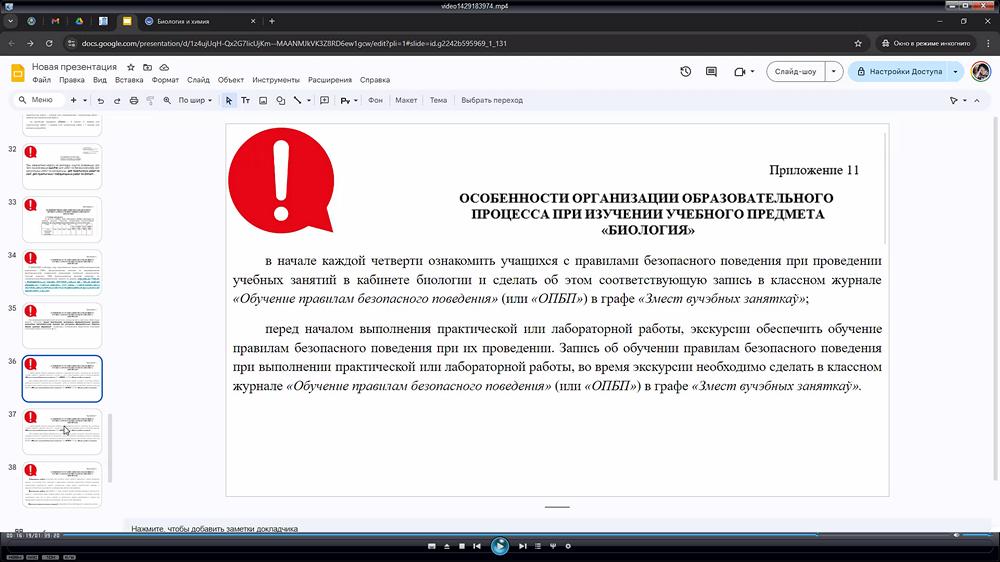Click the Print icon
This screenshot has width=1000, height=562.
133,101
